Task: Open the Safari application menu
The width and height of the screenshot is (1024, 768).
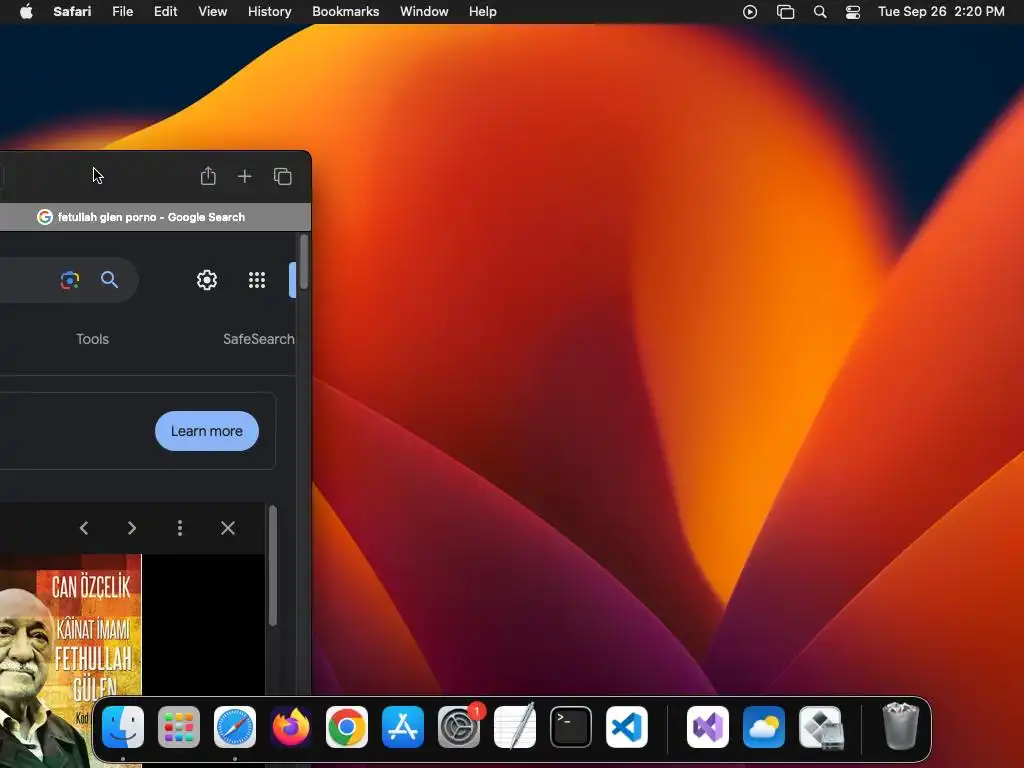Action: (72, 12)
